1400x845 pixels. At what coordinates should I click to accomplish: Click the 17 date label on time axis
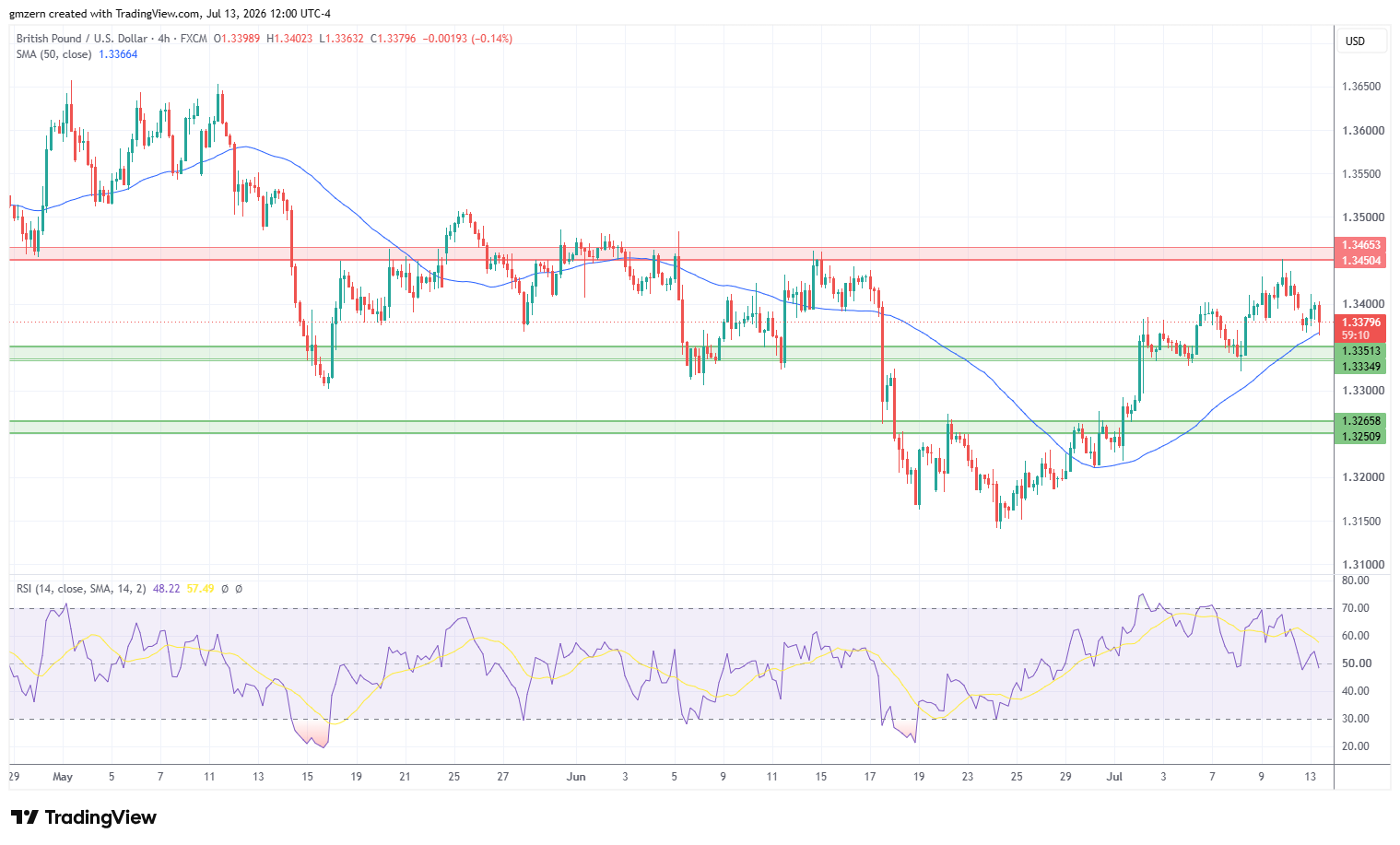[869, 777]
